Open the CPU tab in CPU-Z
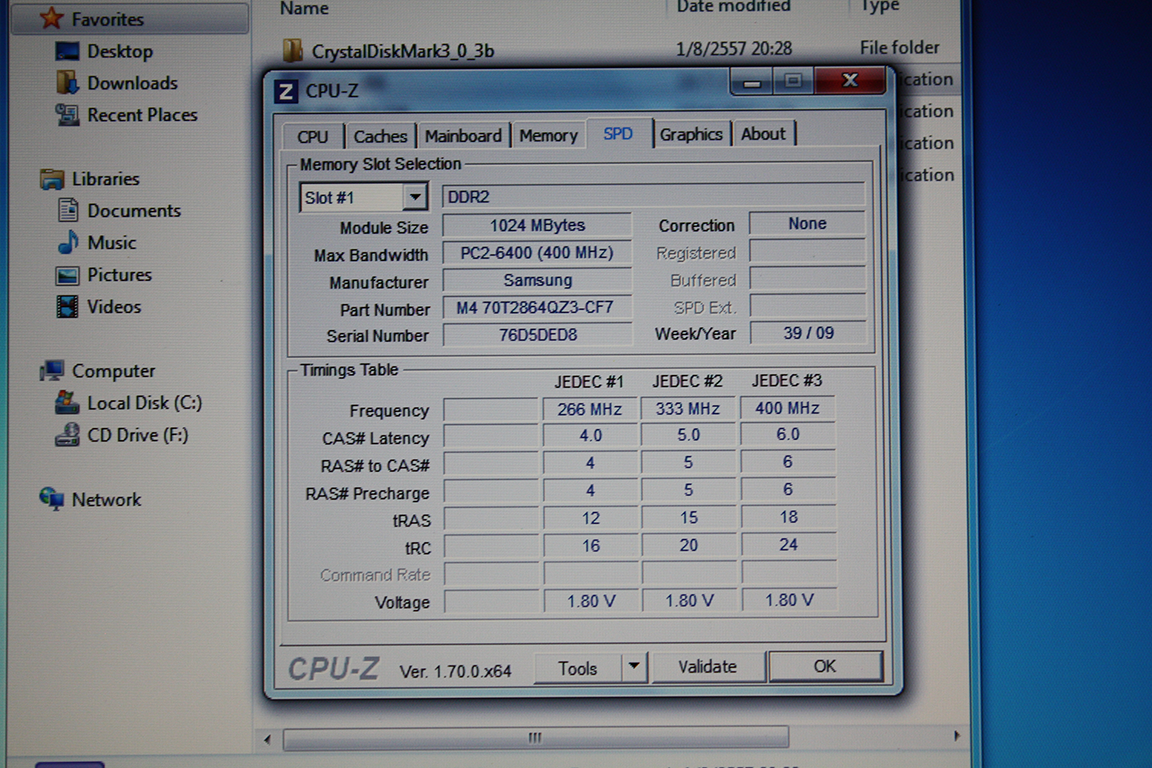The width and height of the screenshot is (1152, 768). pos(313,136)
